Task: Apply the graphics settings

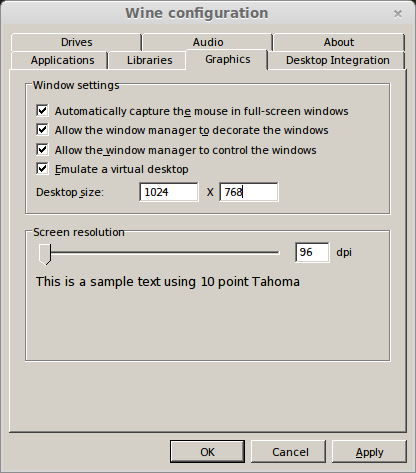Action: click(x=369, y=452)
